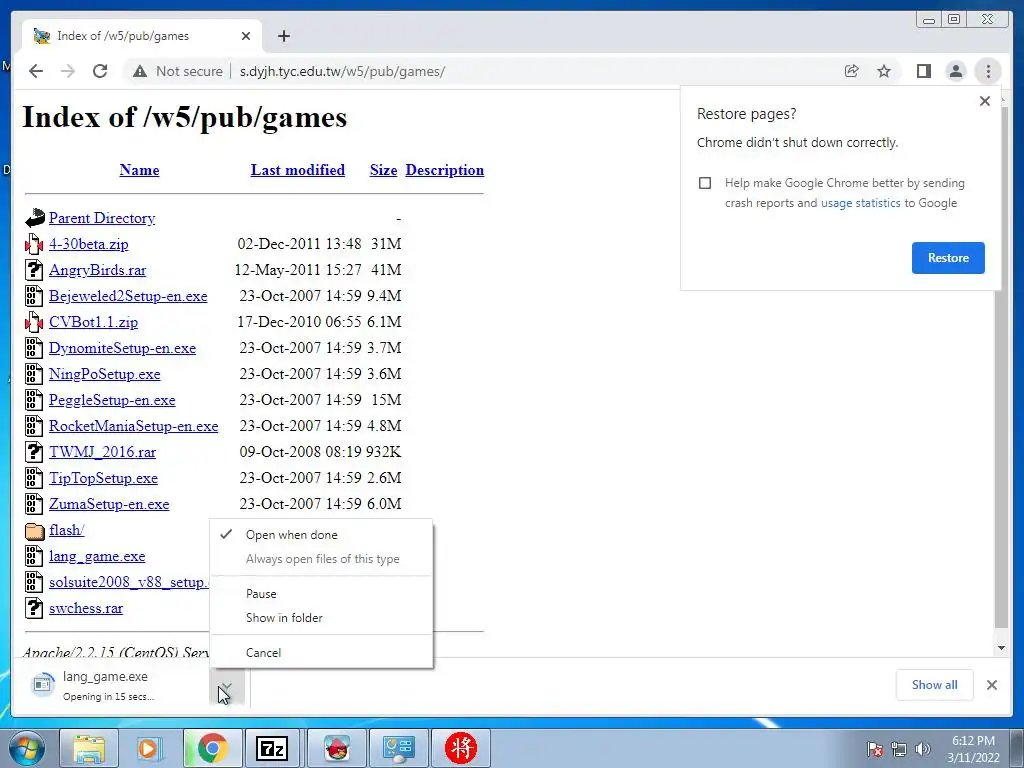Download swchess.rar
This screenshot has height=768, width=1024.
tap(86, 608)
